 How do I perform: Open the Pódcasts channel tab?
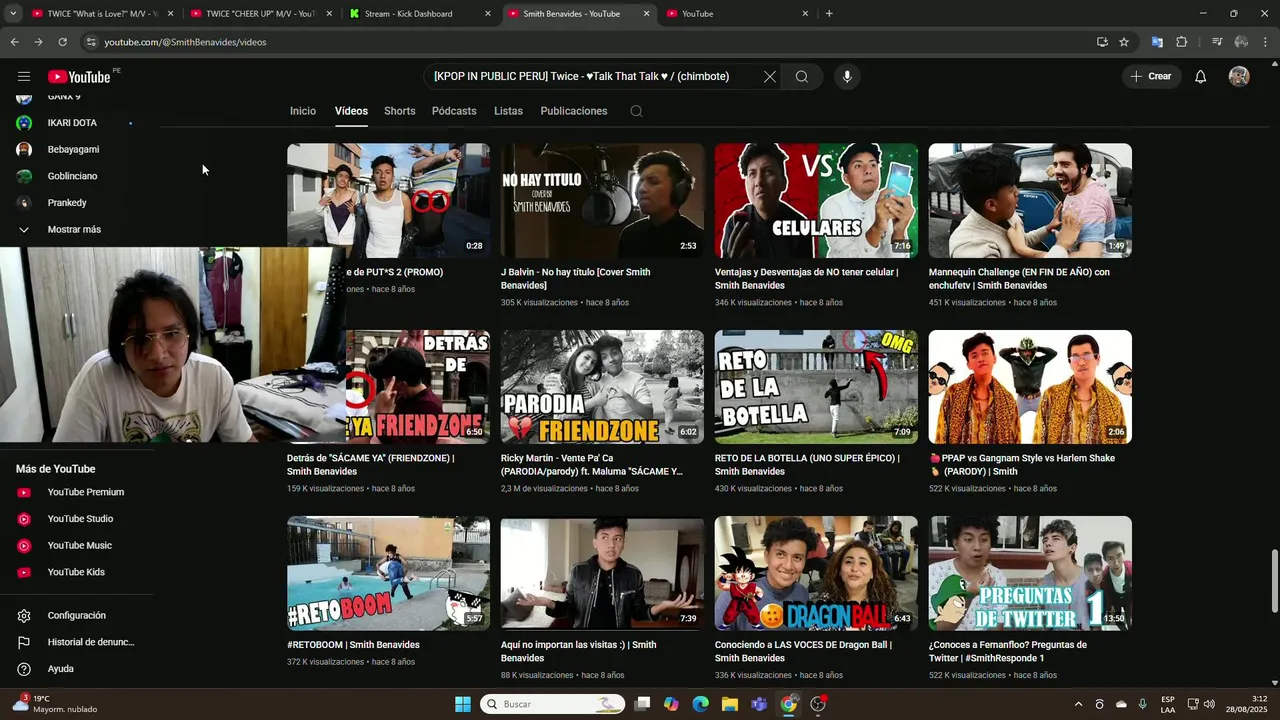click(x=454, y=111)
